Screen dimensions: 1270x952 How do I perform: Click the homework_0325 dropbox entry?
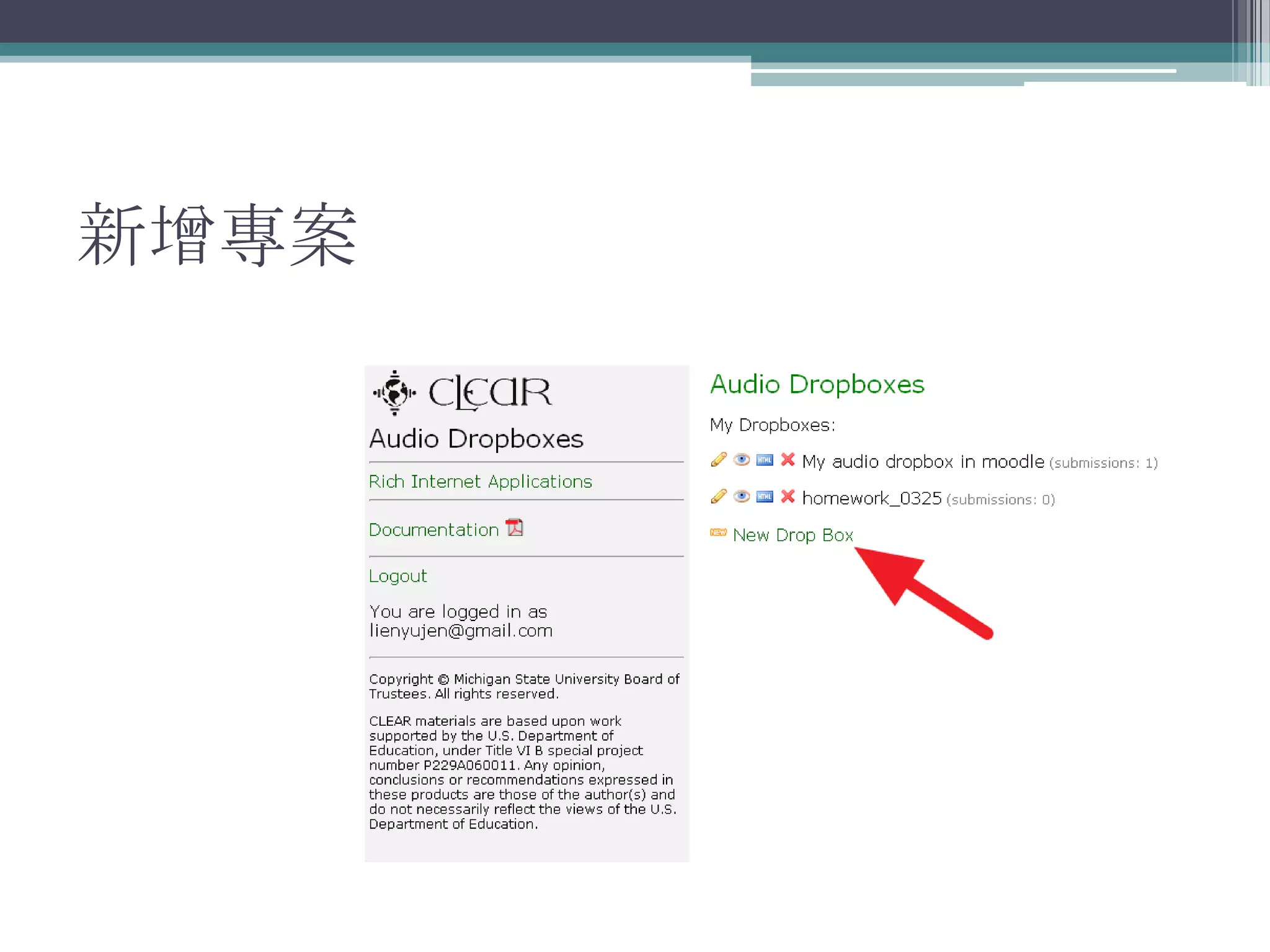[x=871, y=498]
